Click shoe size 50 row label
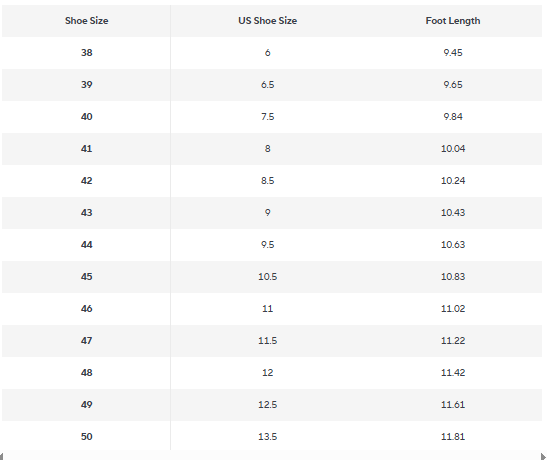 point(87,437)
